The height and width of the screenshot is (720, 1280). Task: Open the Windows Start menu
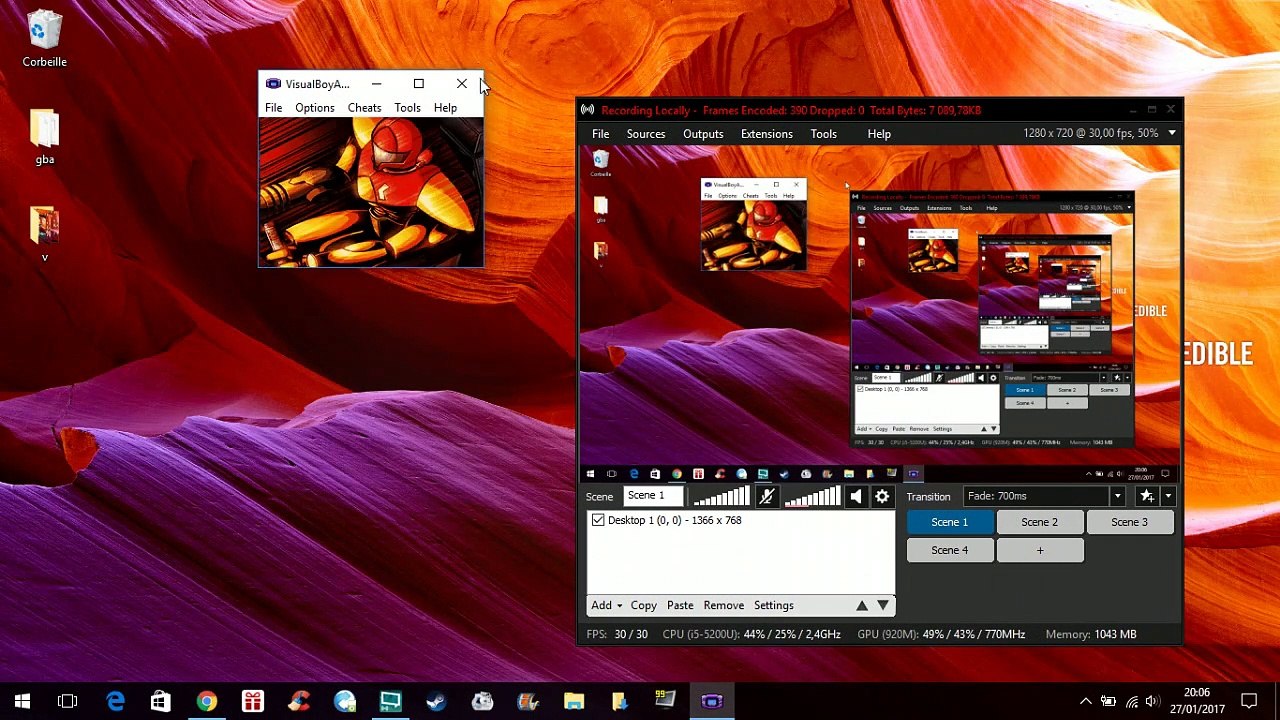click(22, 701)
